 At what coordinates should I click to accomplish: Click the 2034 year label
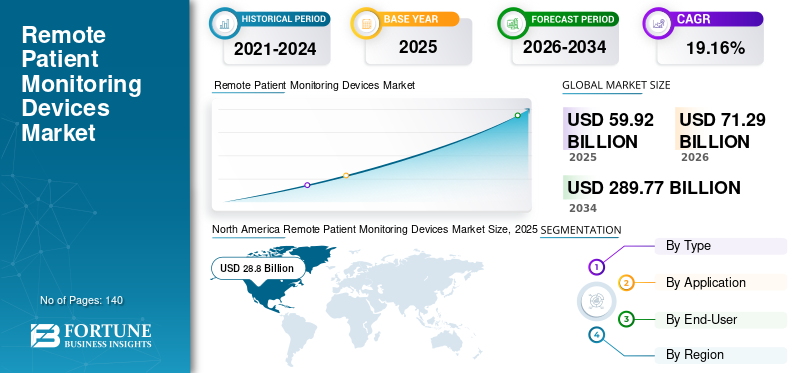point(583,208)
